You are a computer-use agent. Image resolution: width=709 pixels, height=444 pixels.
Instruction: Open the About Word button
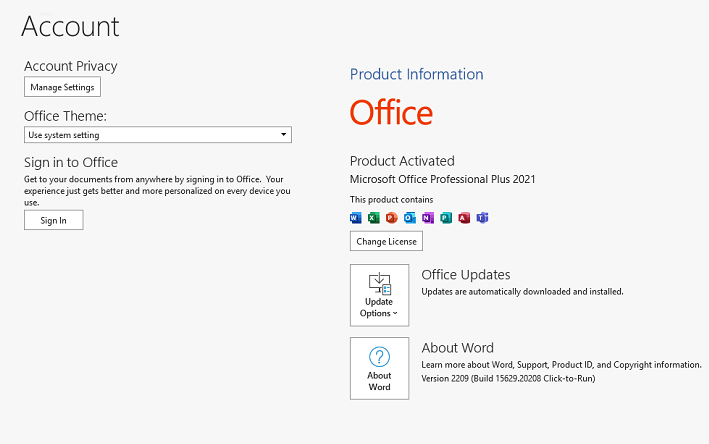click(379, 368)
